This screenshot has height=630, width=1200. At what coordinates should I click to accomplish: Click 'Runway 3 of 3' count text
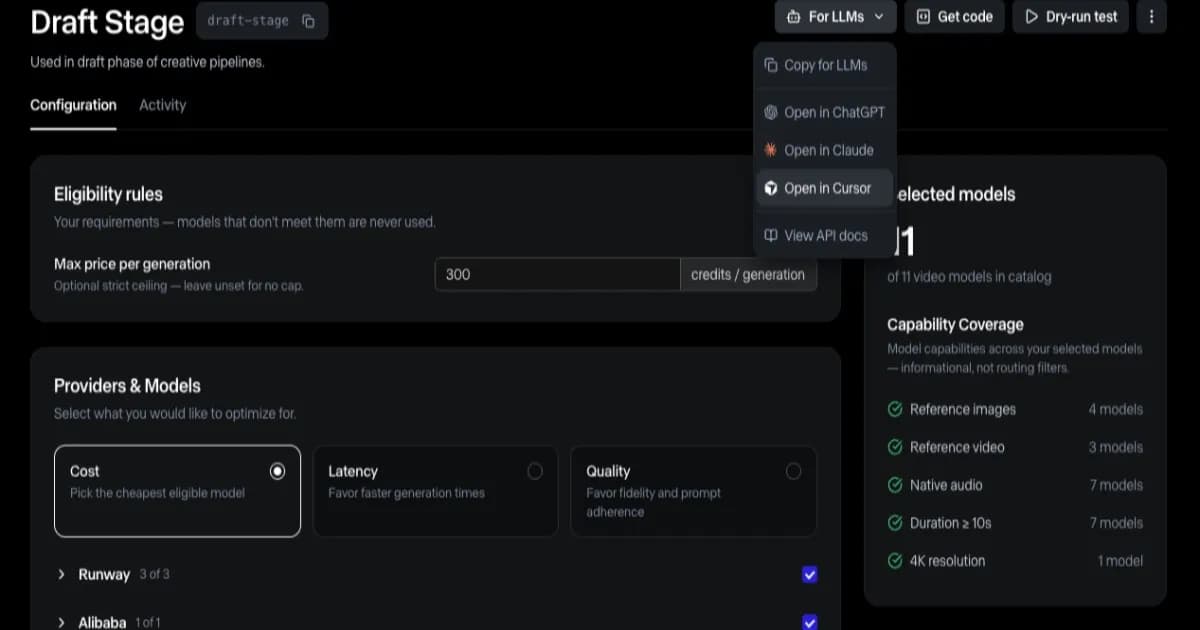[x=154, y=574]
